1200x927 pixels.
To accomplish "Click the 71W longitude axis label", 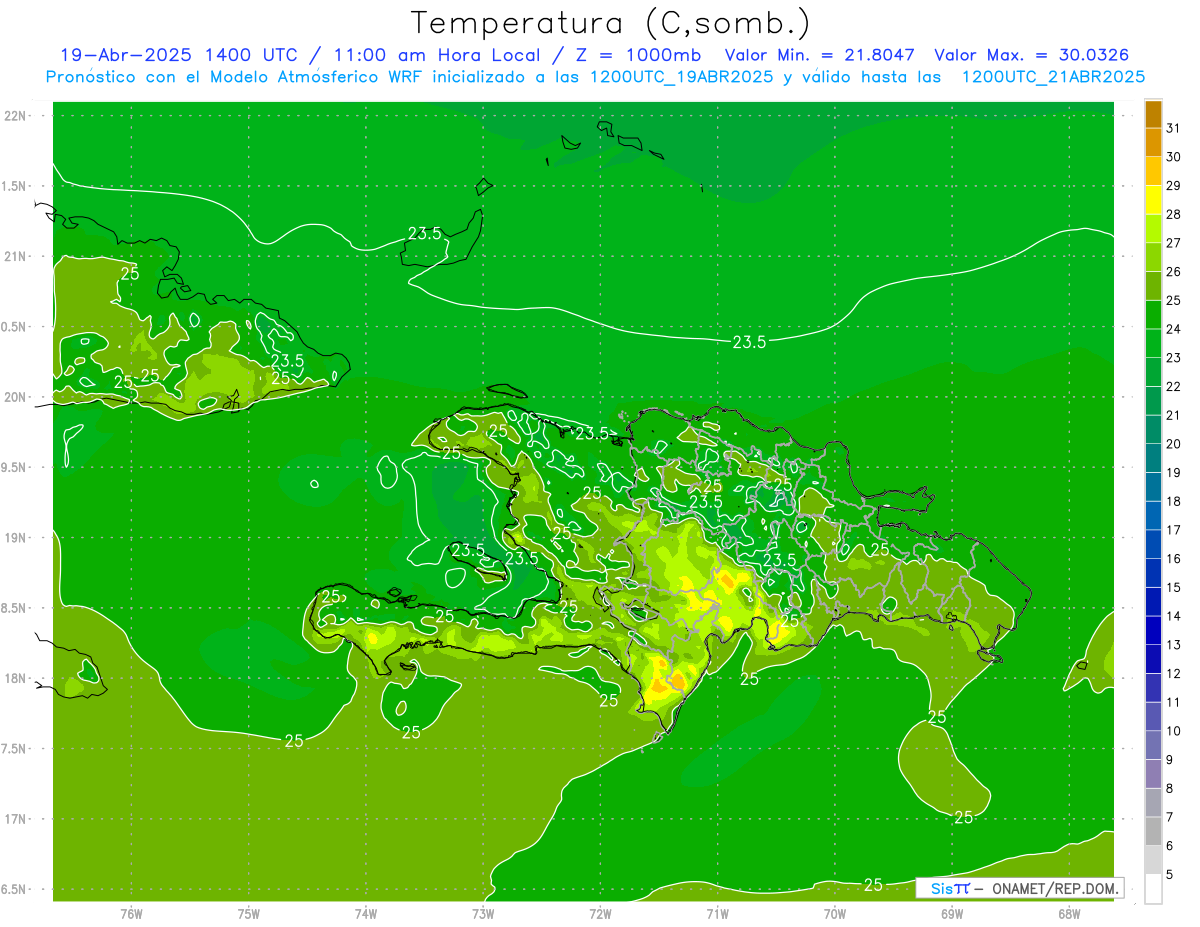I will 717,913.
